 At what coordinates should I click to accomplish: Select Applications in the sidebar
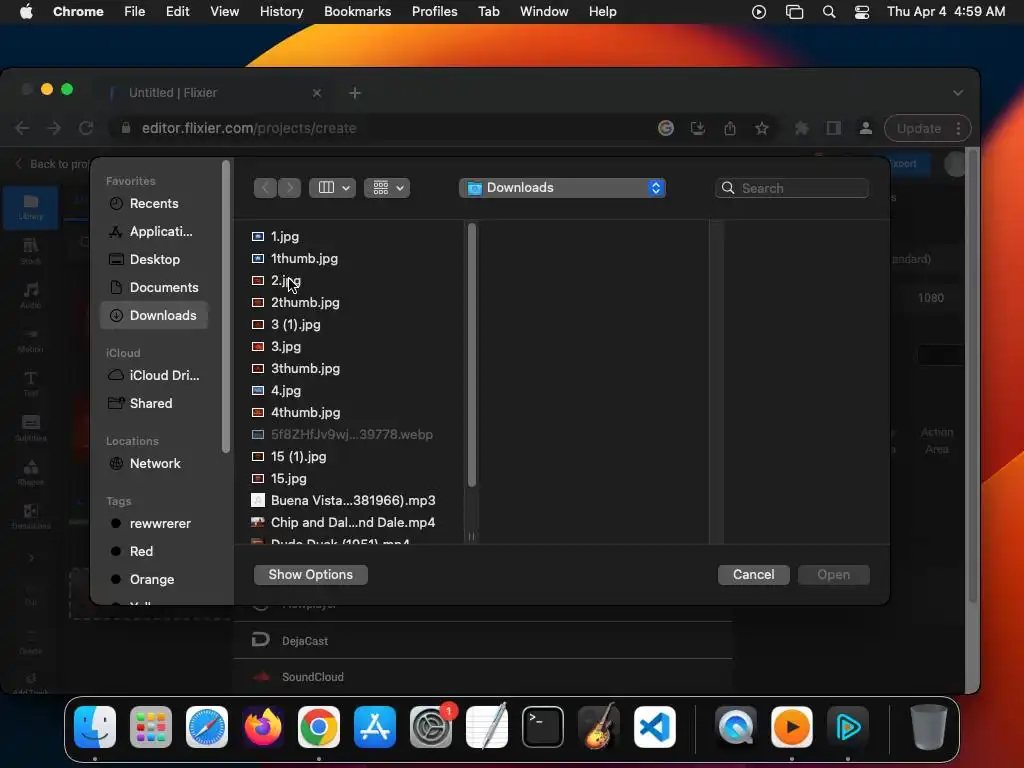(154, 231)
